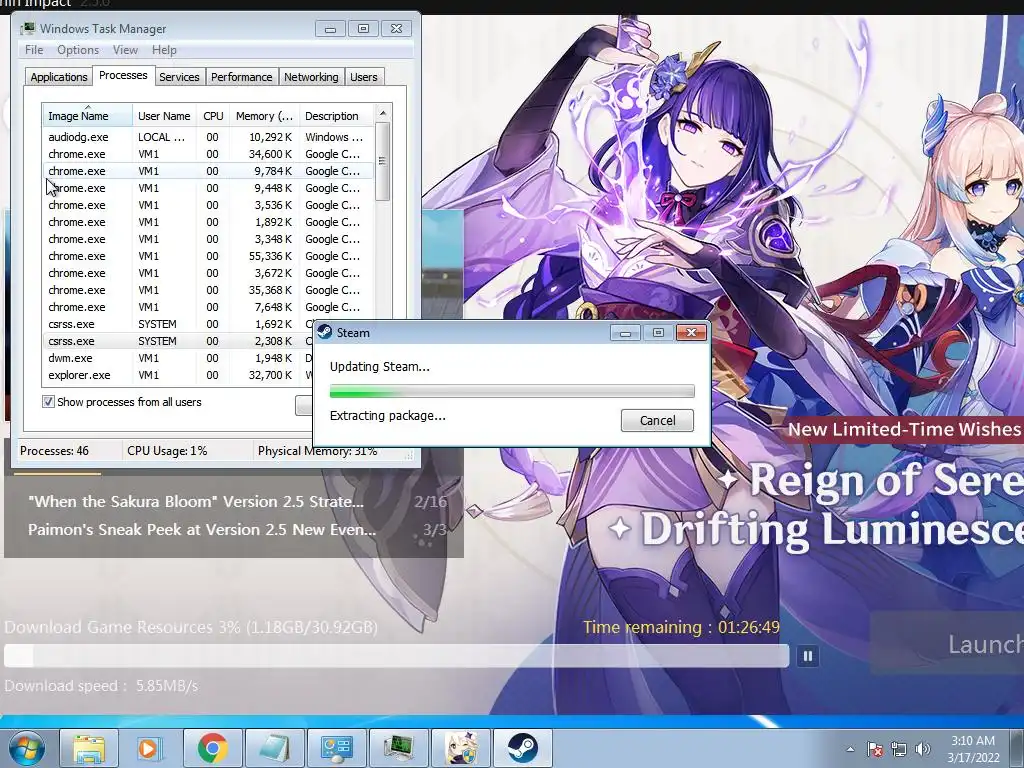1024x768 pixels.
Task: Select csrss.exe using 2,308 K memory
Action: point(178,341)
